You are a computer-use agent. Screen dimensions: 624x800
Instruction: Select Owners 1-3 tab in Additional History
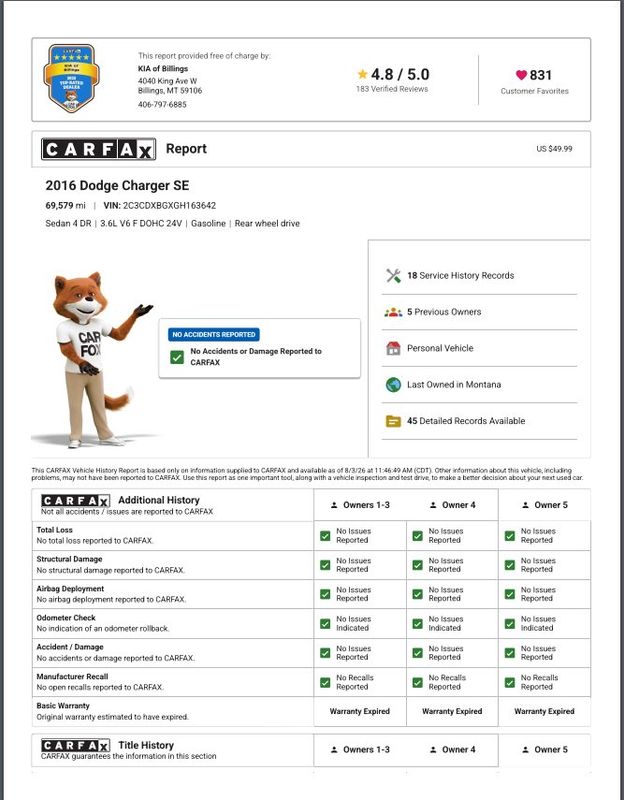360,505
